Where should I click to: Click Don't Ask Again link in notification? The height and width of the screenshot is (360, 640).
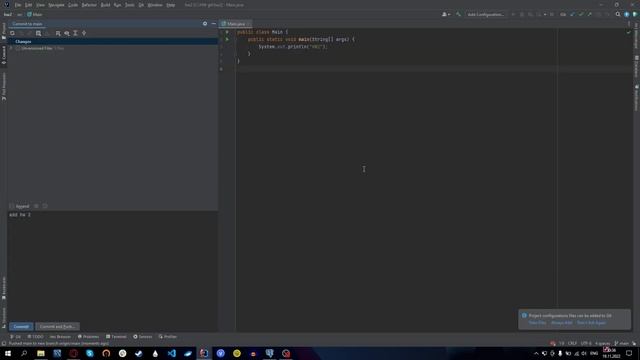[x=591, y=323]
